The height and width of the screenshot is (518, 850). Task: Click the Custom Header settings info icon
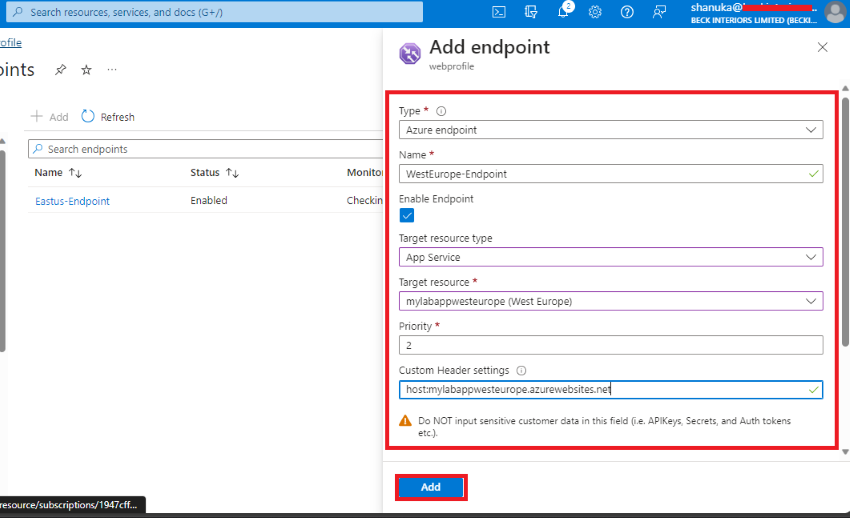click(521, 371)
